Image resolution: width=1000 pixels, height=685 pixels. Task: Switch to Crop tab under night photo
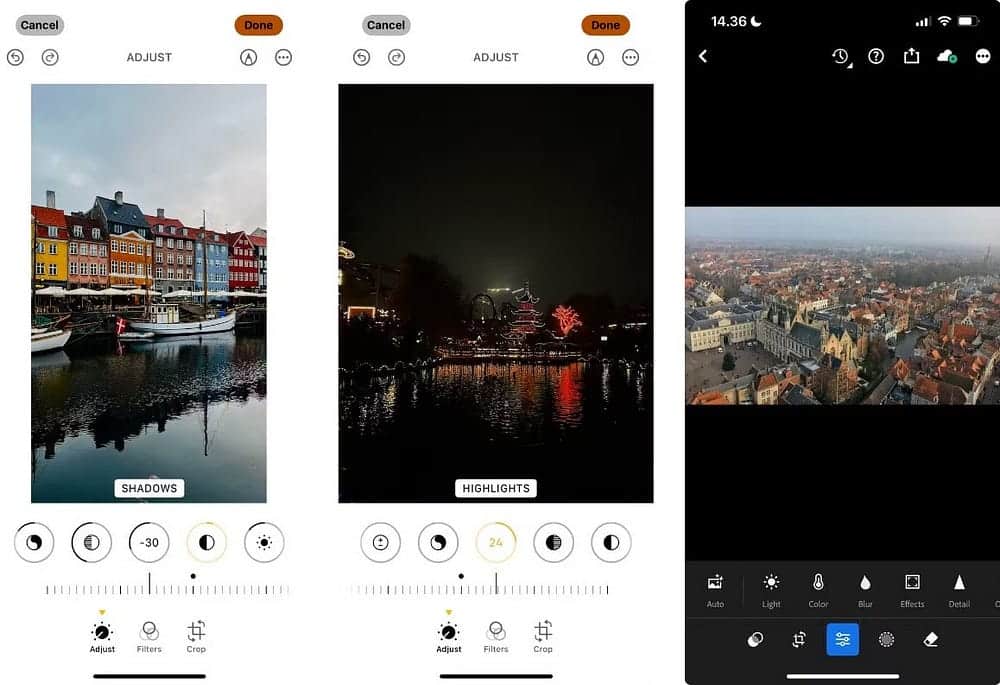tap(543, 635)
